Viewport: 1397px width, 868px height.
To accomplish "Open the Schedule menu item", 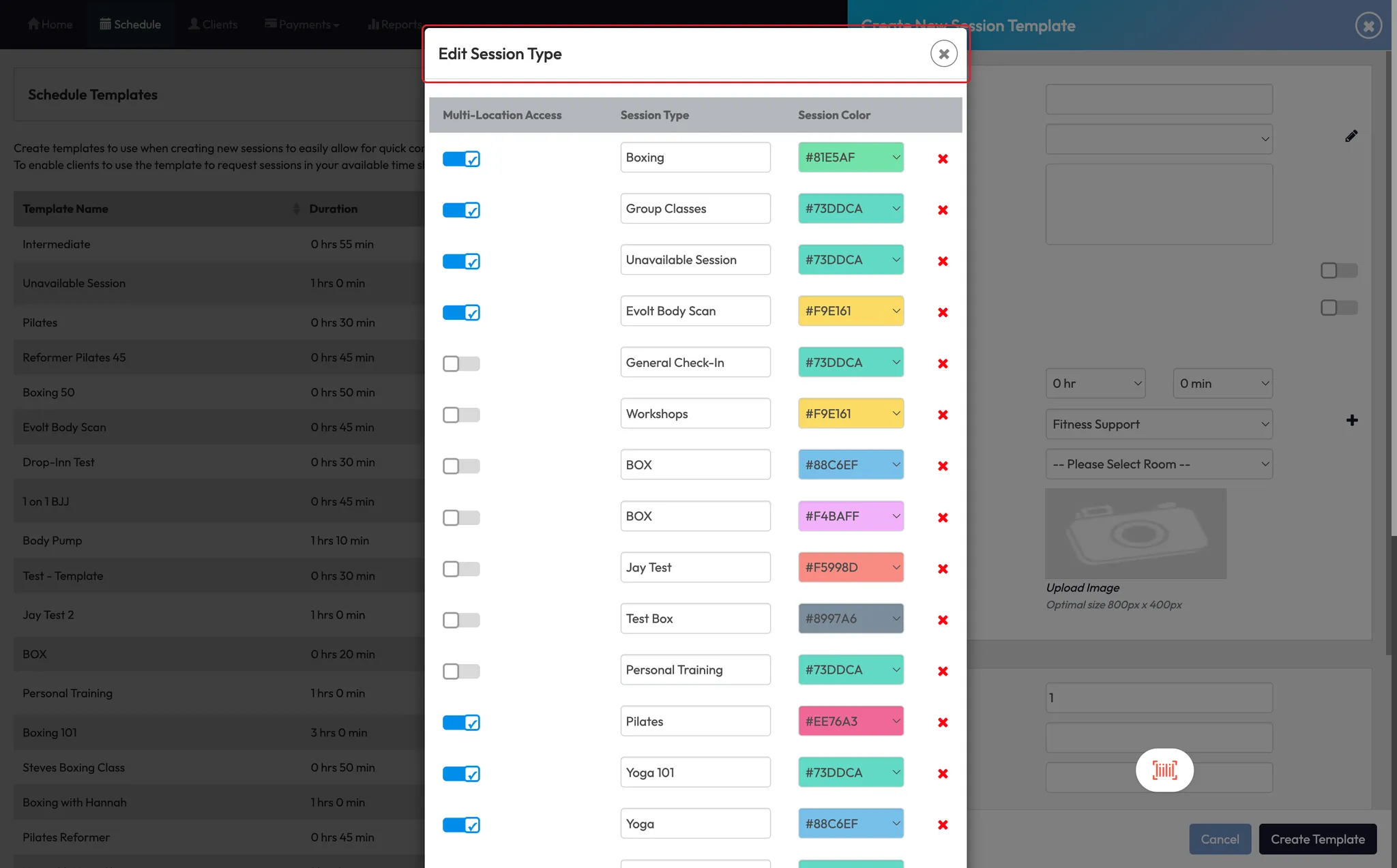I will (130, 25).
